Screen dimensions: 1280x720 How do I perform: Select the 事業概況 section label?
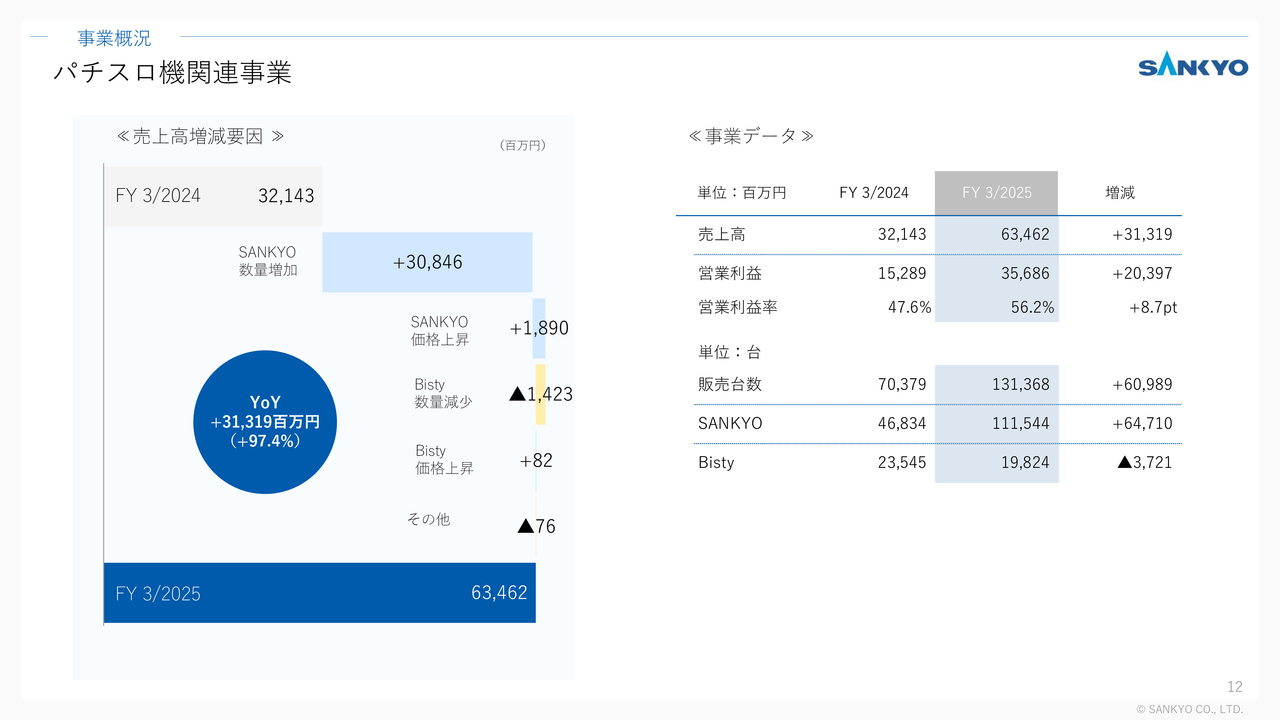pyautogui.click(x=114, y=39)
